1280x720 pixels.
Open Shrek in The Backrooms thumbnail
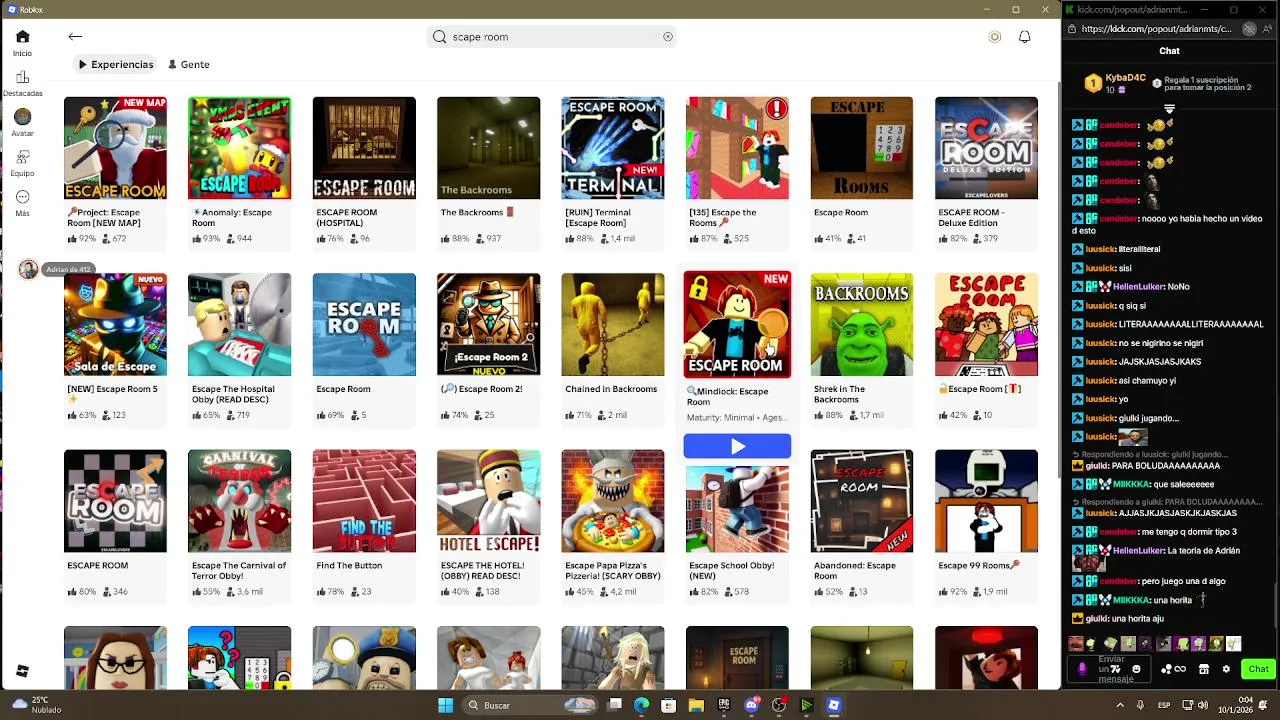point(861,325)
